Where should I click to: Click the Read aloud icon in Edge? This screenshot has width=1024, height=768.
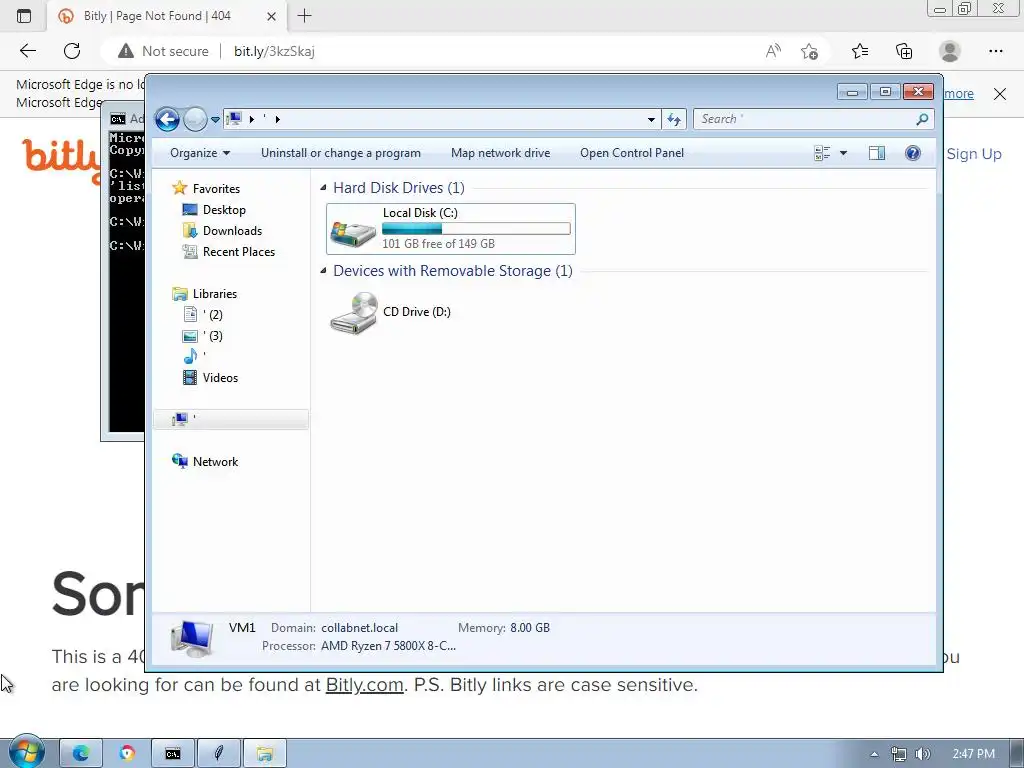click(773, 51)
